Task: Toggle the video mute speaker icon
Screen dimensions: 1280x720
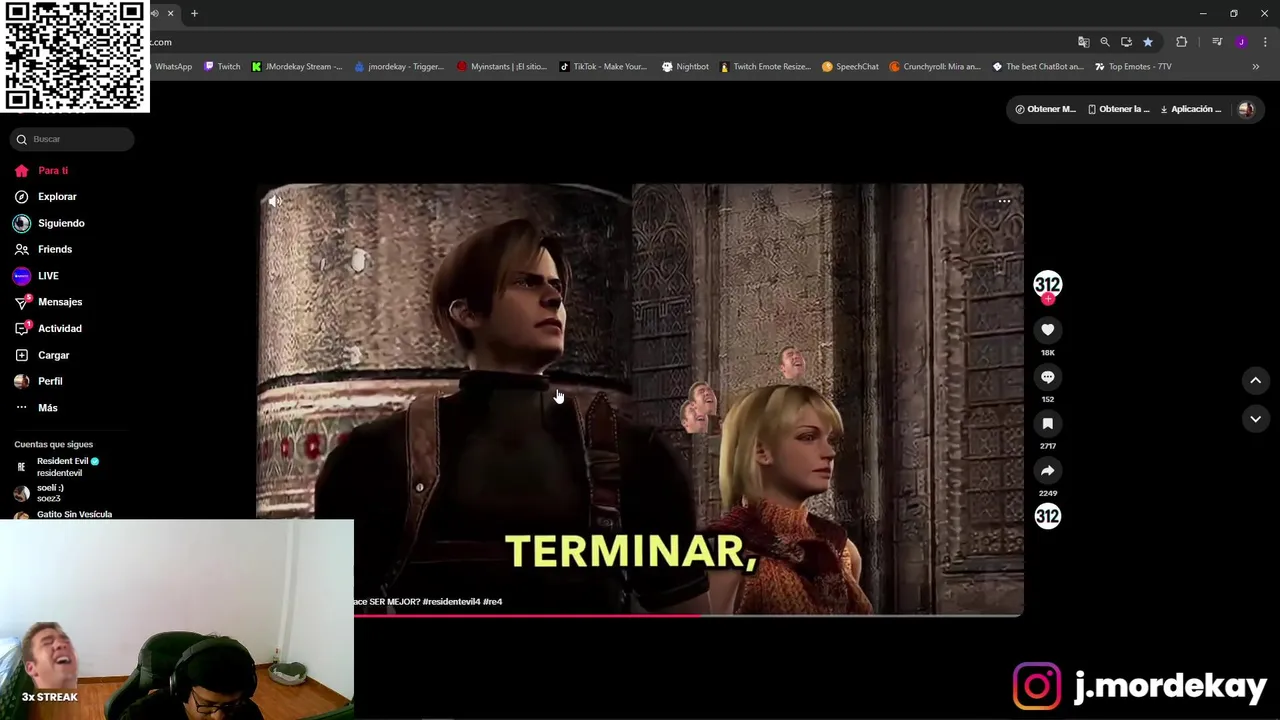Action: tap(275, 201)
